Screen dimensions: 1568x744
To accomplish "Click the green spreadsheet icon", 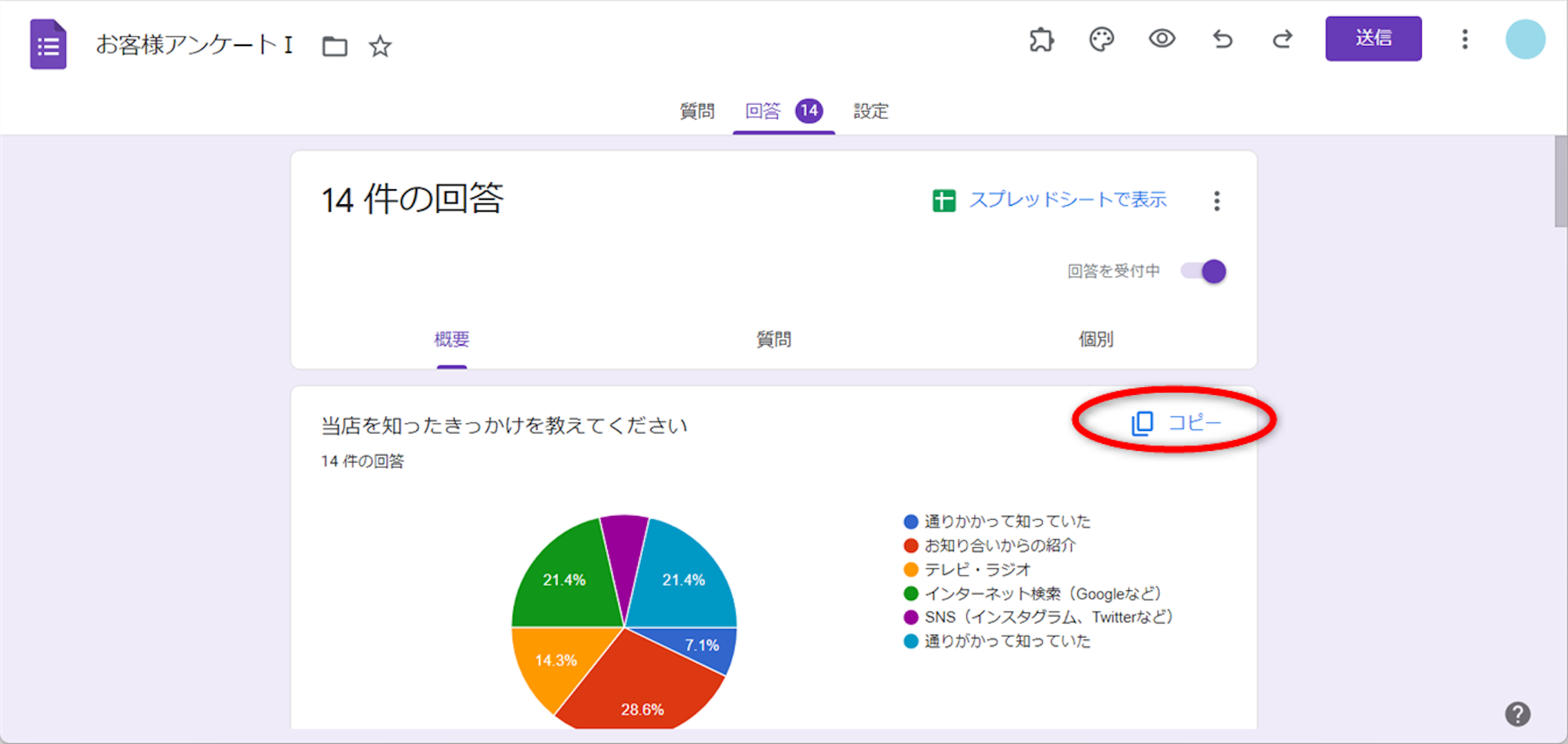I will [943, 201].
